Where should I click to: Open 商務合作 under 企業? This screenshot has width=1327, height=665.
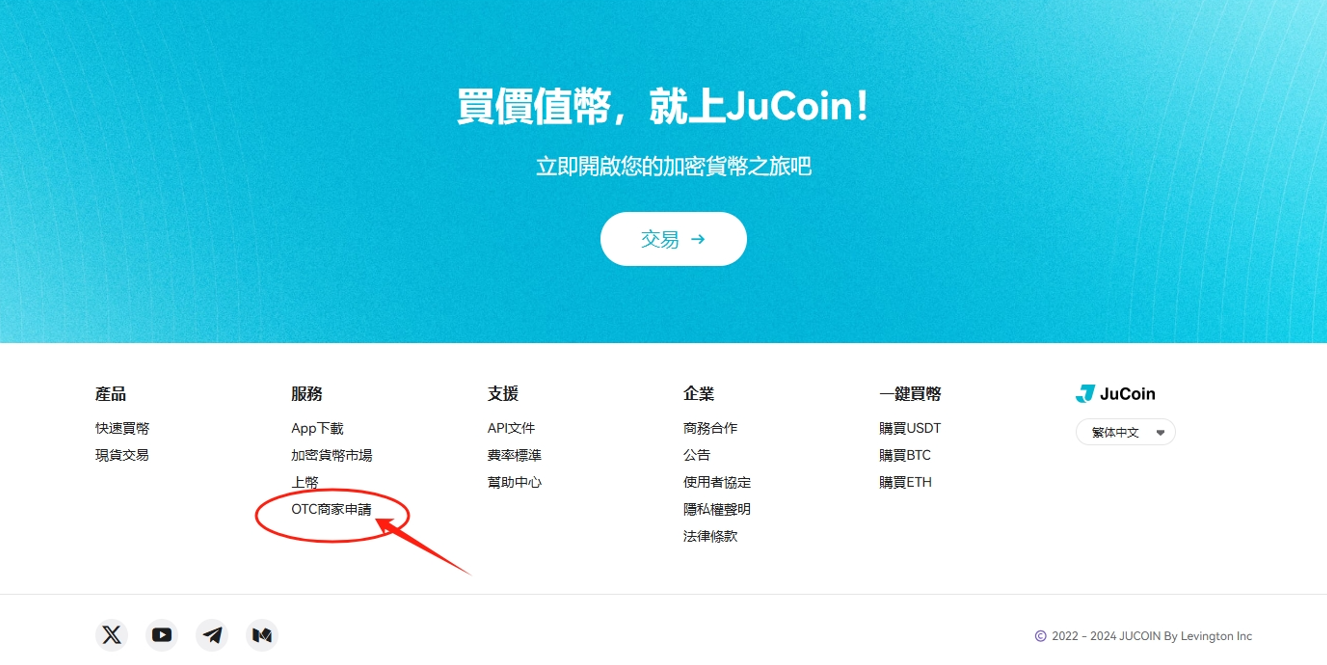(710, 428)
